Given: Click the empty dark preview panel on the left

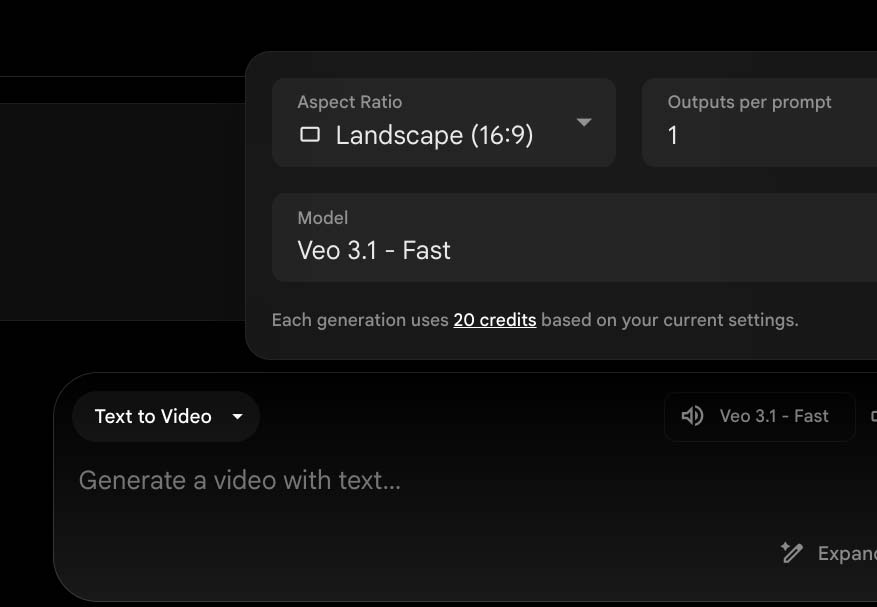Looking at the screenshot, I should point(120,210).
